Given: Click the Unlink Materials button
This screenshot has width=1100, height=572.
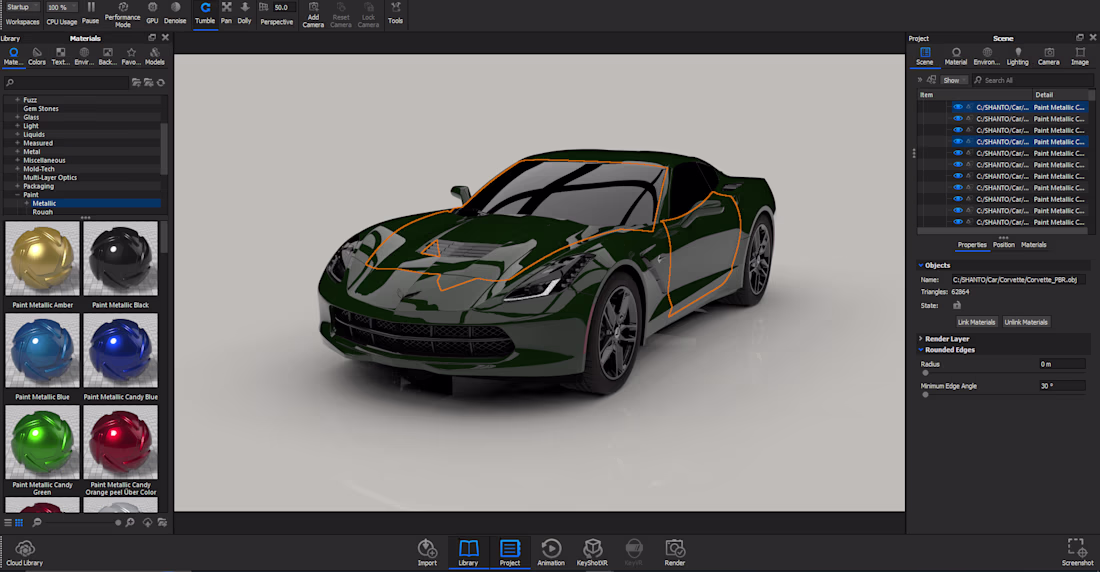Looking at the screenshot, I should coord(1026,322).
